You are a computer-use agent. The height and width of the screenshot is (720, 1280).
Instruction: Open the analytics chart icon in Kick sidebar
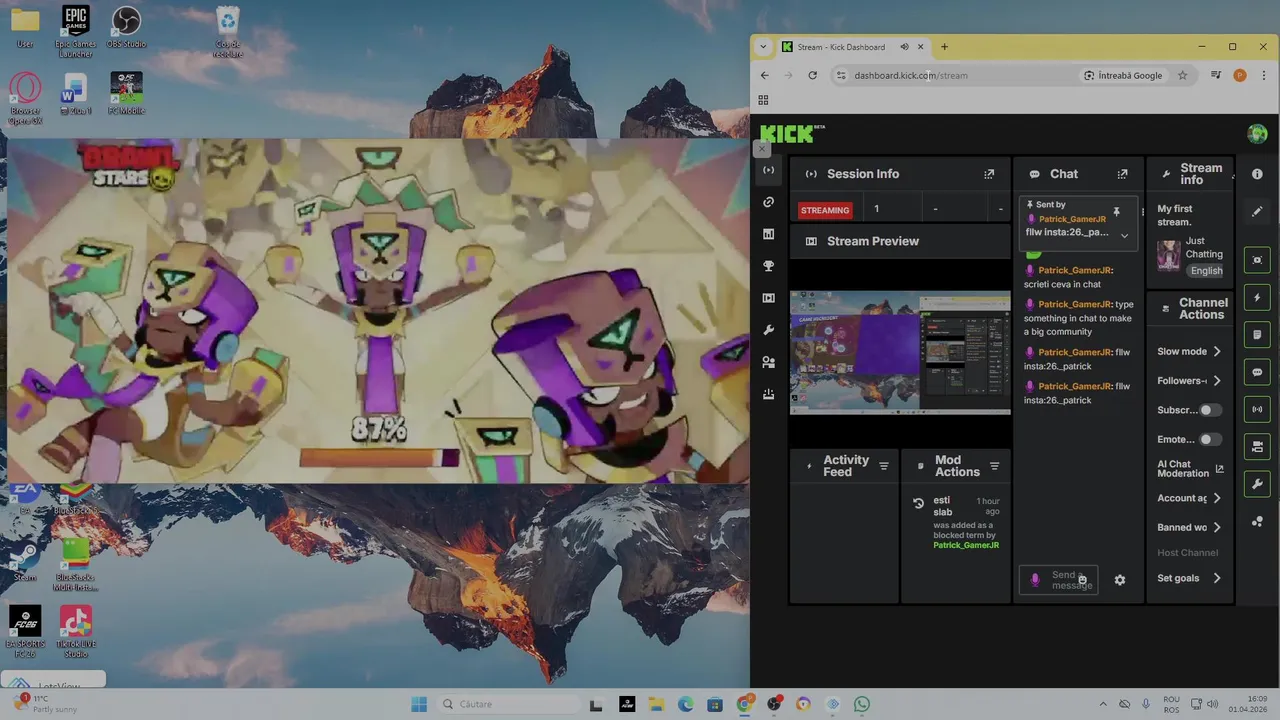click(x=768, y=234)
